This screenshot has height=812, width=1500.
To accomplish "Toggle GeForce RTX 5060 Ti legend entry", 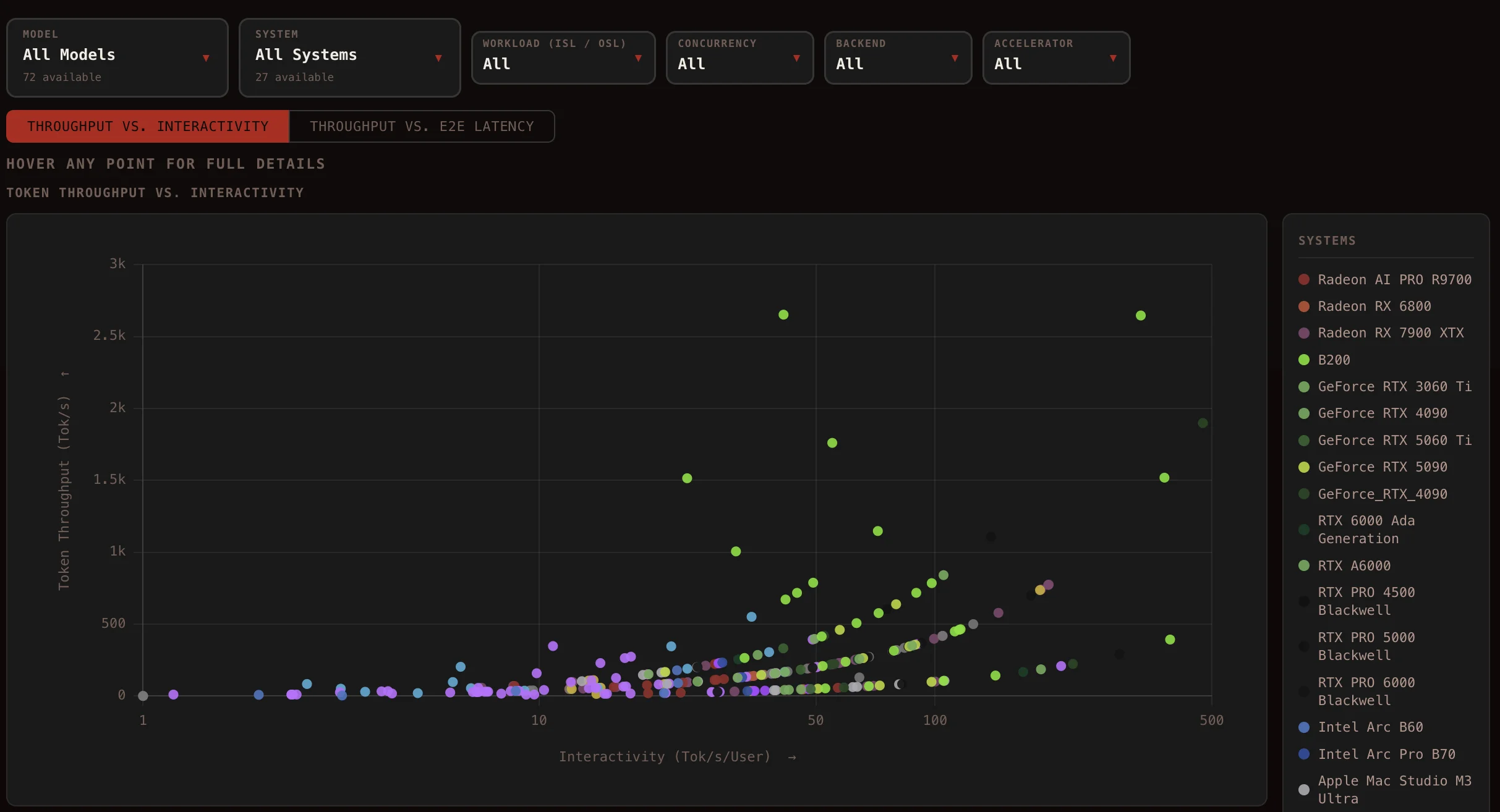I will (x=1386, y=441).
